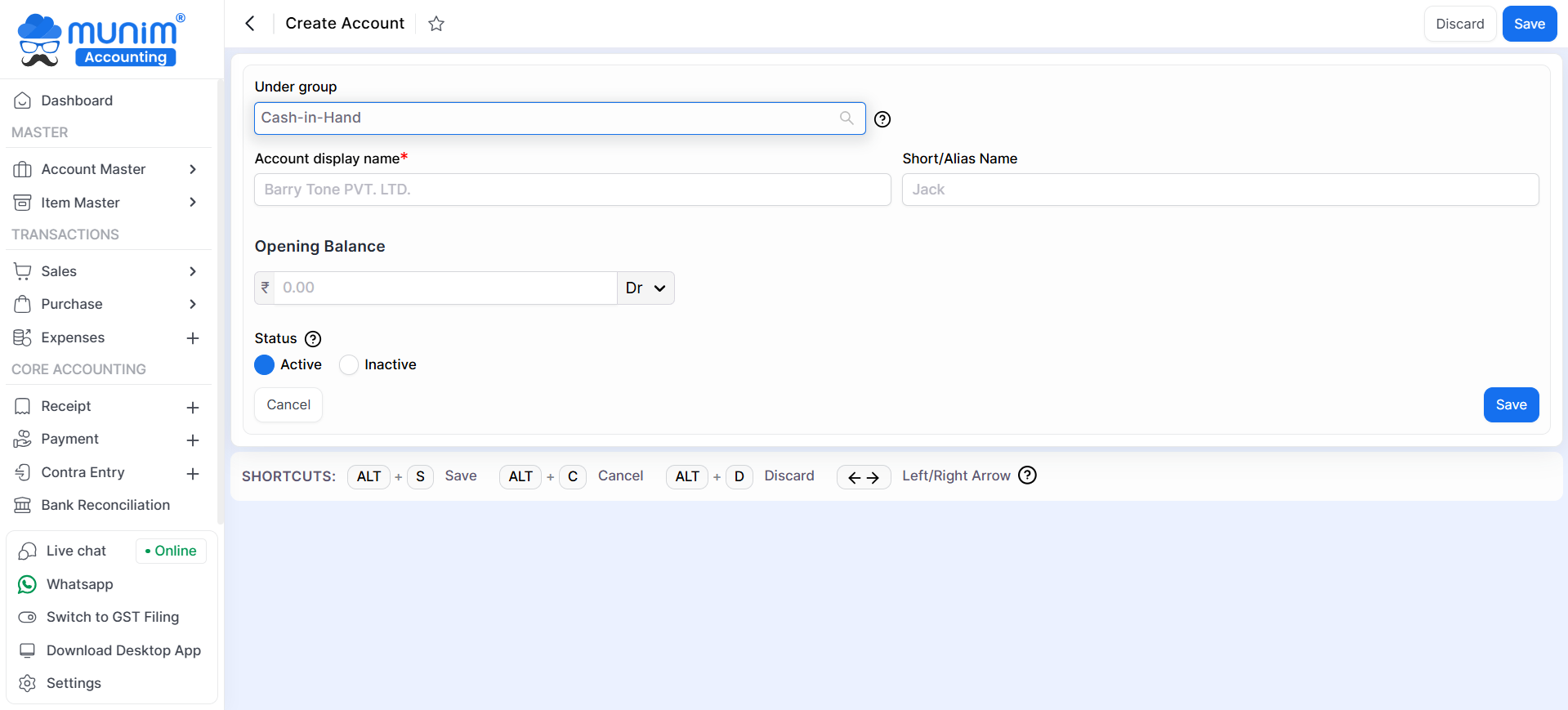Open Dashboard from the sidebar
This screenshot has height=710, width=1568.
click(77, 100)
